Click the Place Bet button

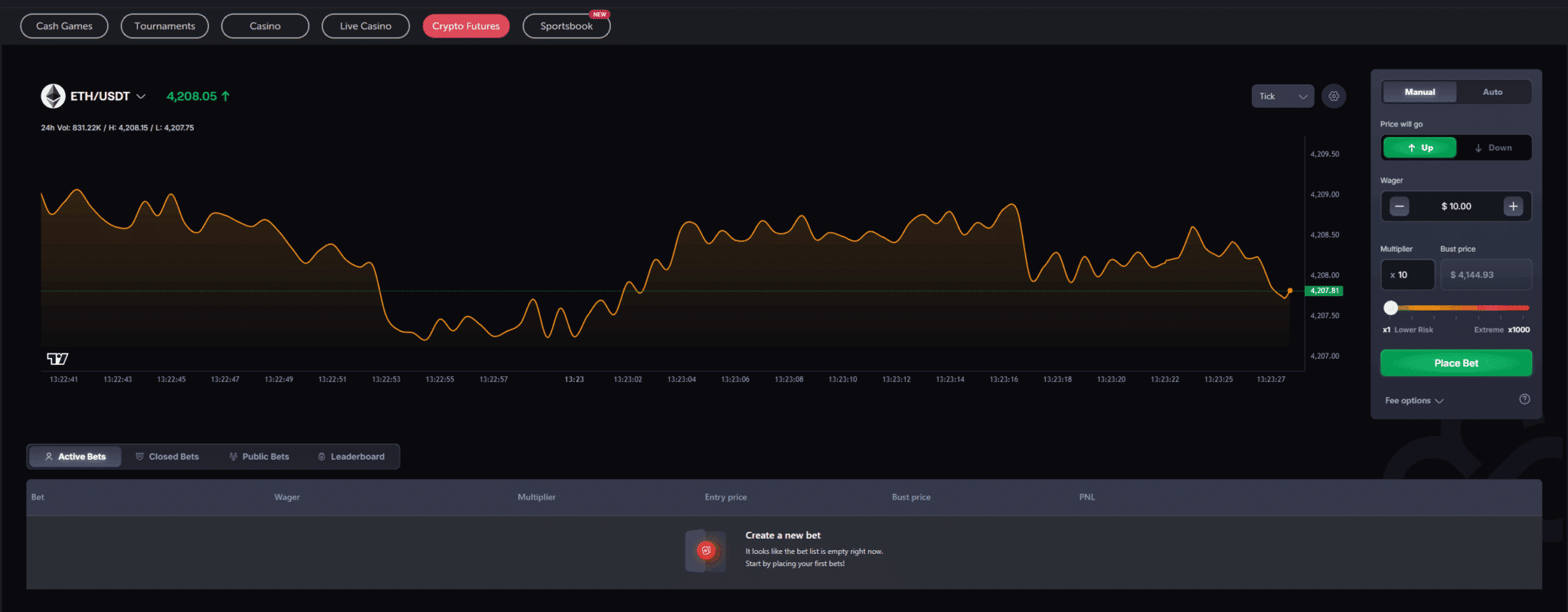(x=1456, y=363)
